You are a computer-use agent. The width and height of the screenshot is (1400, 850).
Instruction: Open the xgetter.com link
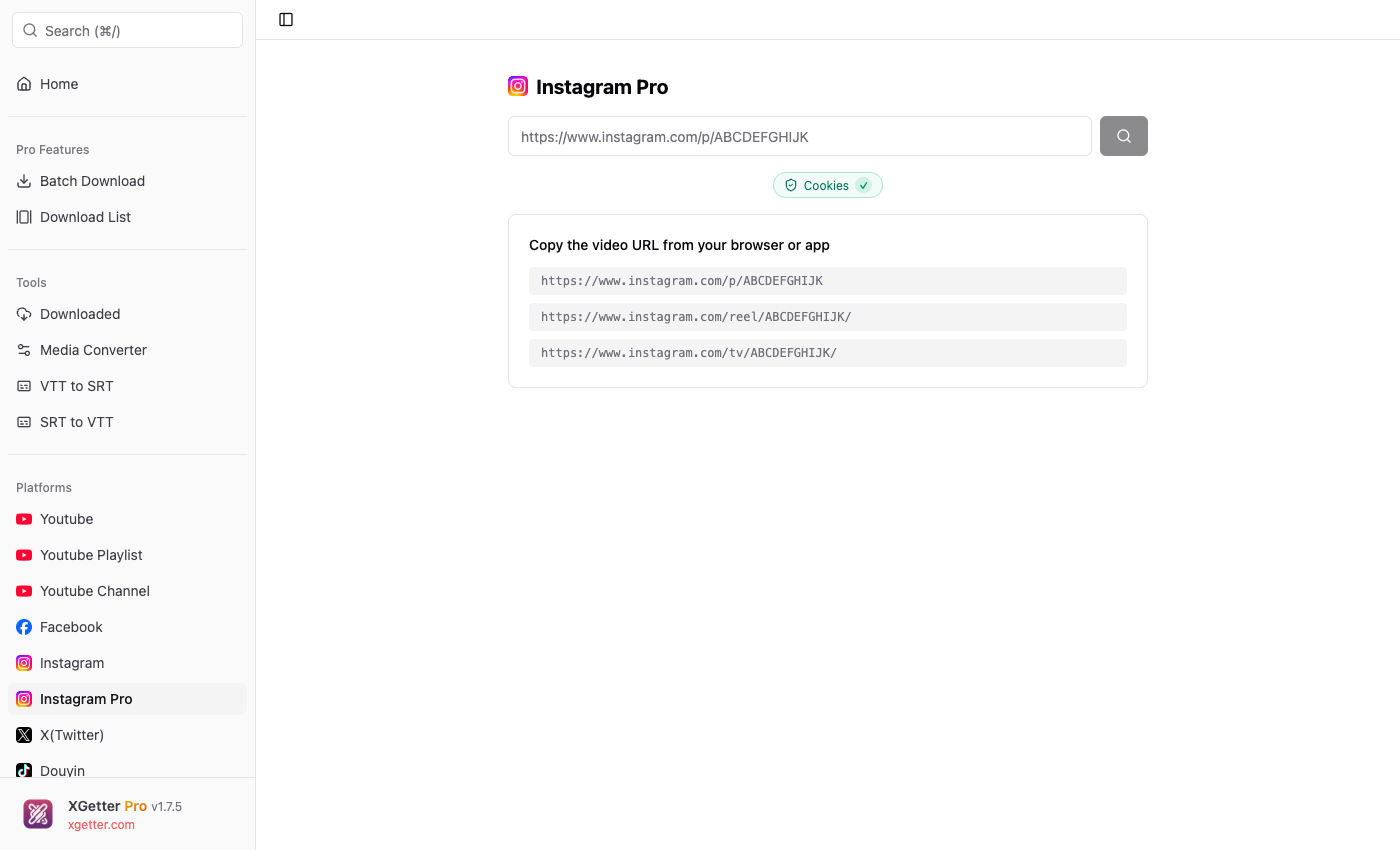click(101, 825)
